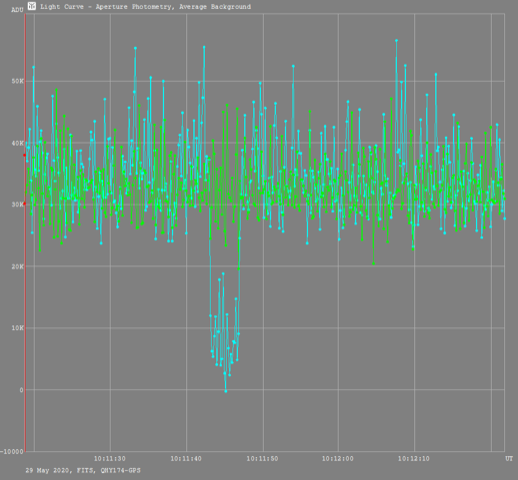Image resolution: width=518 pixels, height=480 pixels.
Task: Click the ADU axis unit label
Action: click(17, 10)
